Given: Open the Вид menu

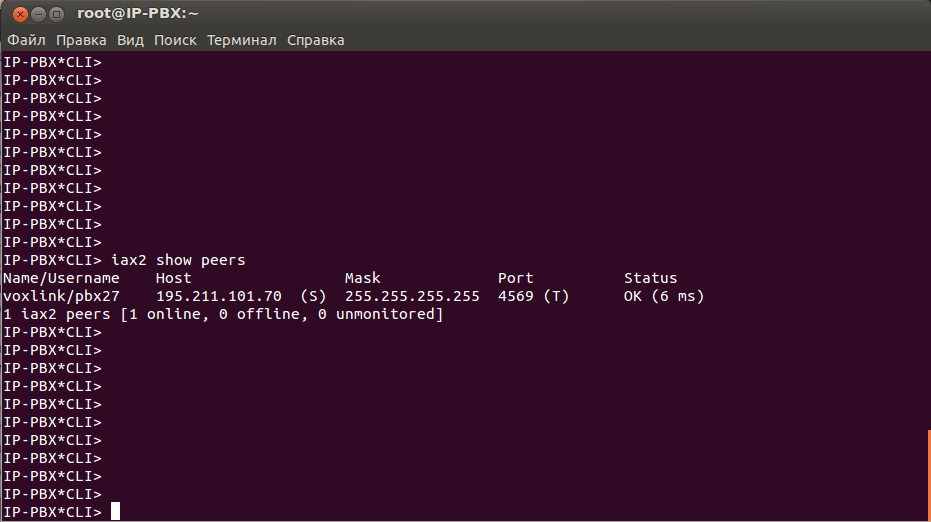Looking at the screenshot, I should (130, 40).
